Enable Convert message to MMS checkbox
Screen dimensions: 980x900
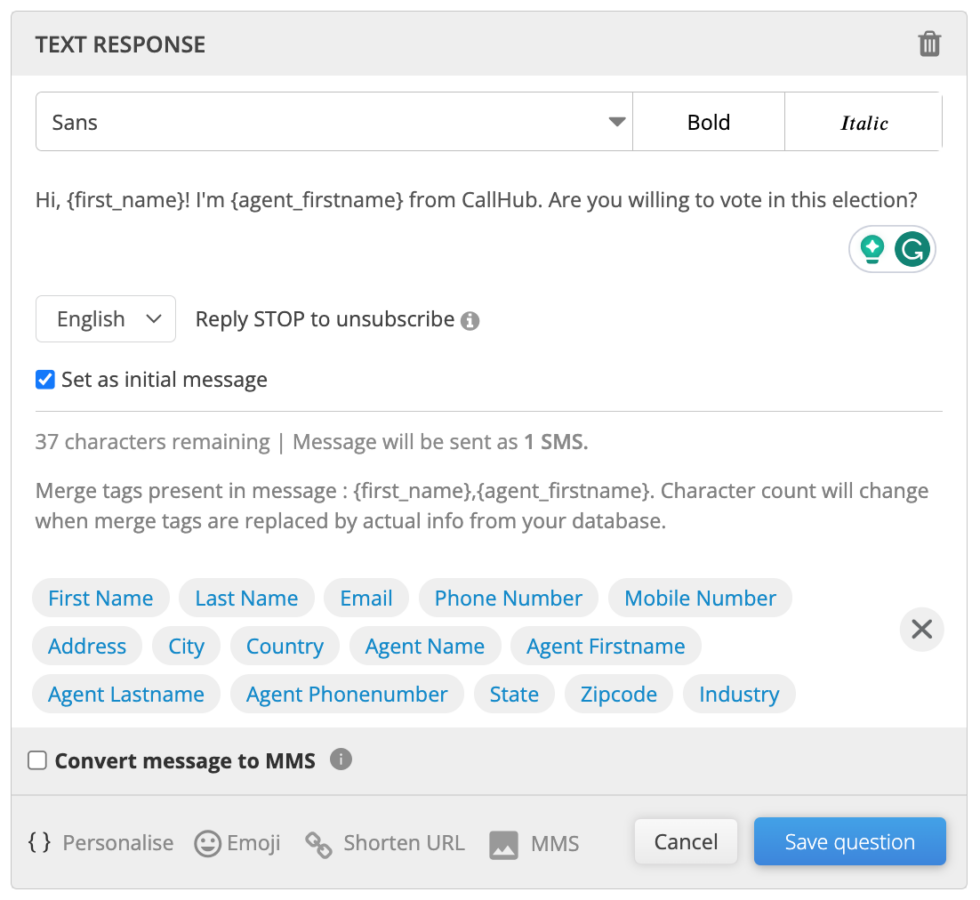click(x=38, y=761)
